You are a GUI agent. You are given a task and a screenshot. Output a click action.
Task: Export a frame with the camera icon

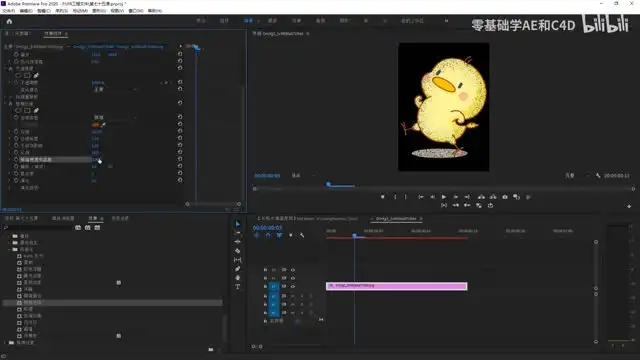pyautogui.click(x=505, y=197)
